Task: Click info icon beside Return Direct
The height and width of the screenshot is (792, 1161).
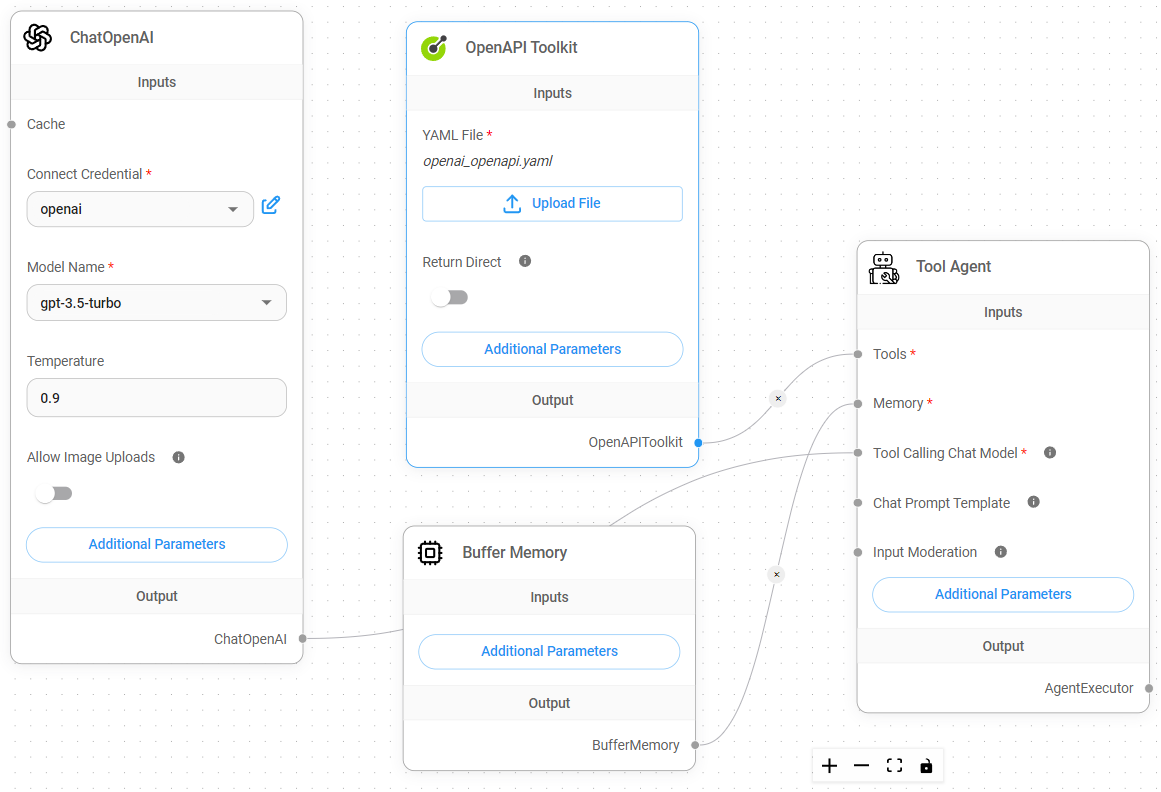Action: [525, 261]
